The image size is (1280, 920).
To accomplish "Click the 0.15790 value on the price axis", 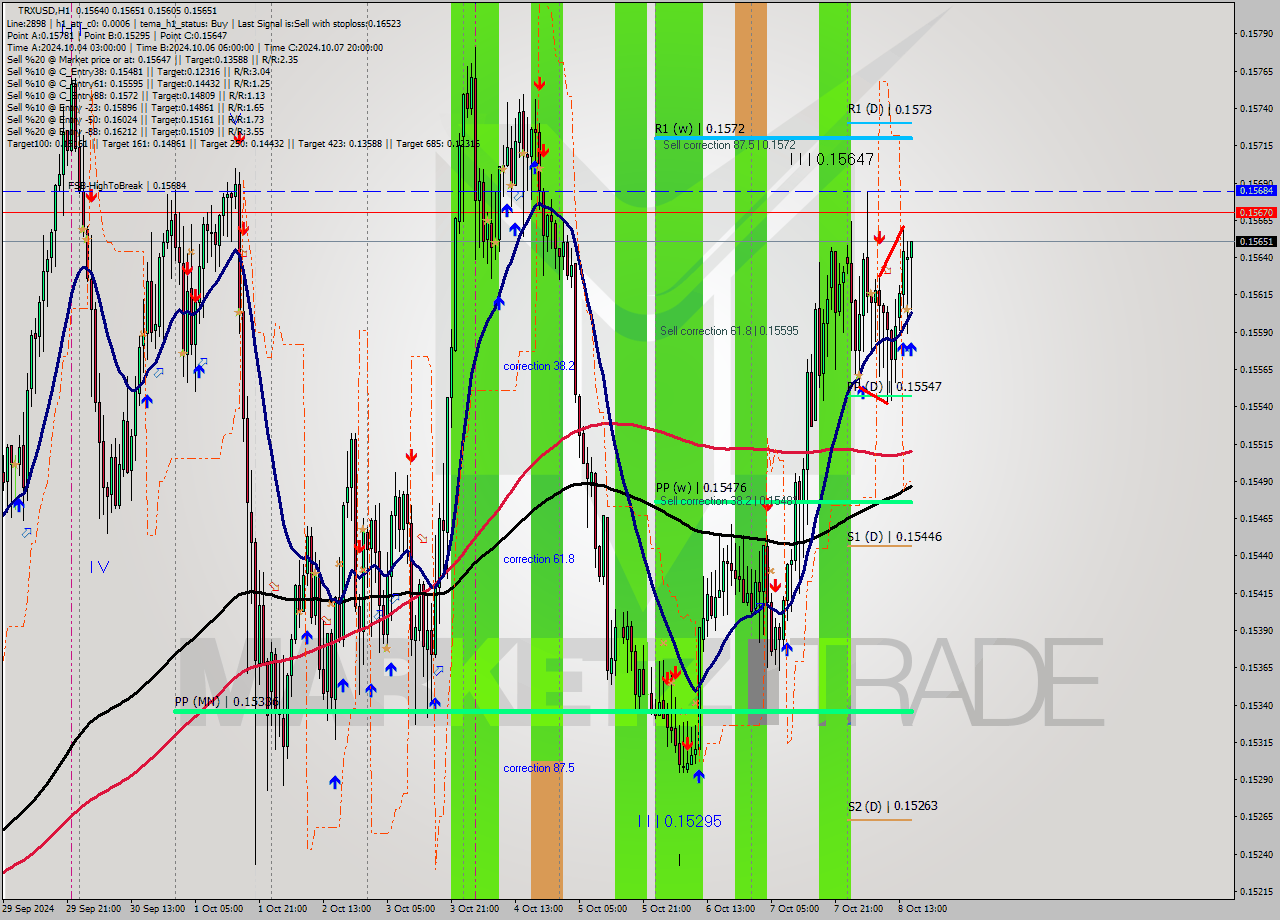I will coord(1256,34).
